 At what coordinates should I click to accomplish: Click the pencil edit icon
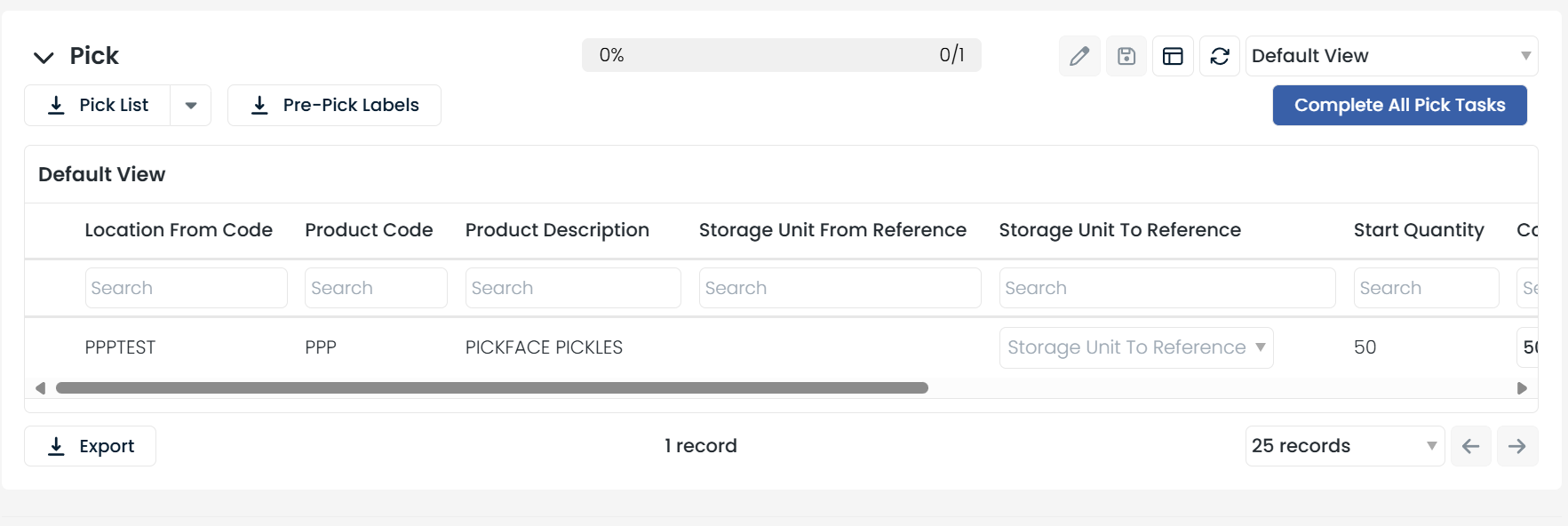tap(1079, 56)
